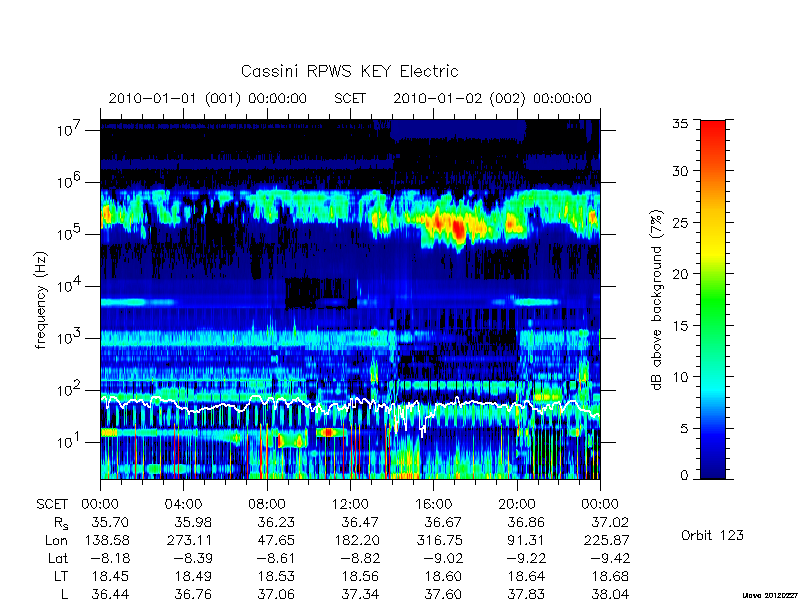Screen dimensions: 800x600
Task: Click the 'Rs' row label
Action: (61, 523)
